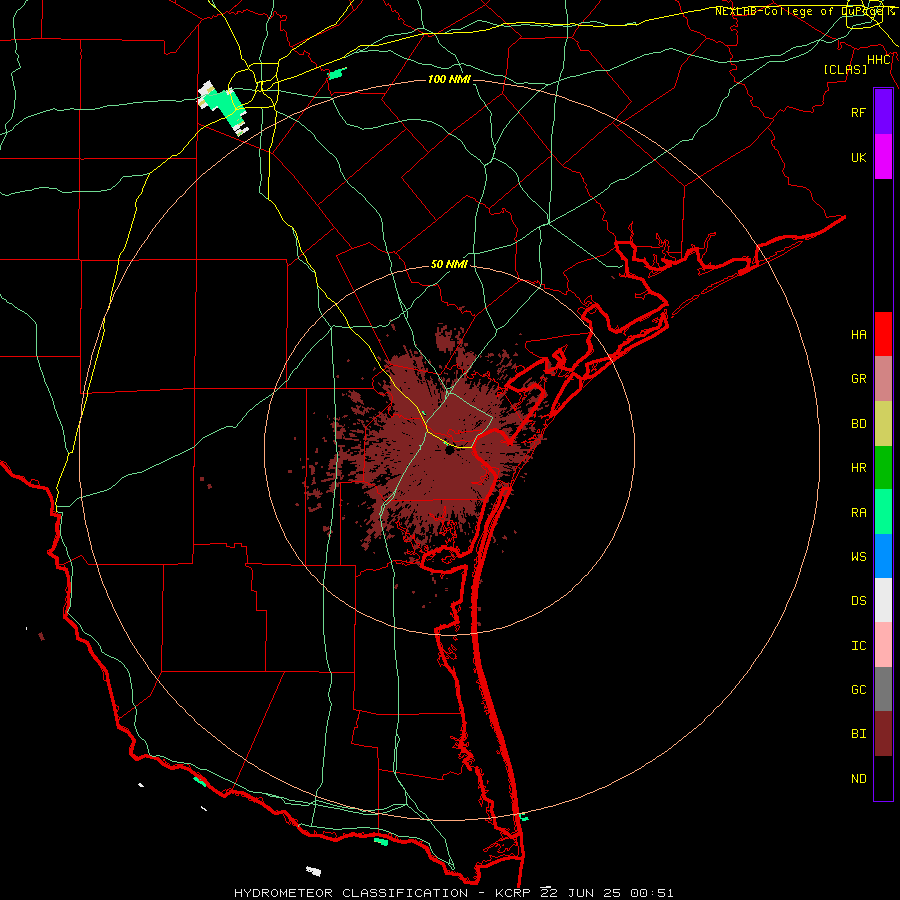
Task: Click the IC legend label
Action: pyautogui.click(x=859, y=646)
